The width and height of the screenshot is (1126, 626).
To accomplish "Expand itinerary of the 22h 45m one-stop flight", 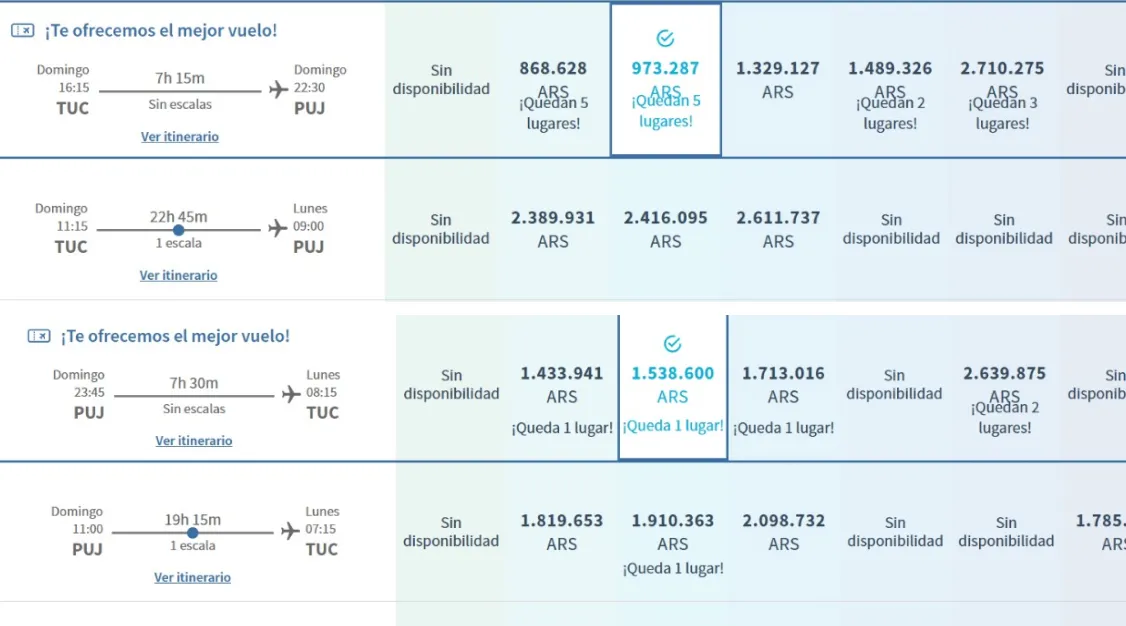I will point(178,275).
